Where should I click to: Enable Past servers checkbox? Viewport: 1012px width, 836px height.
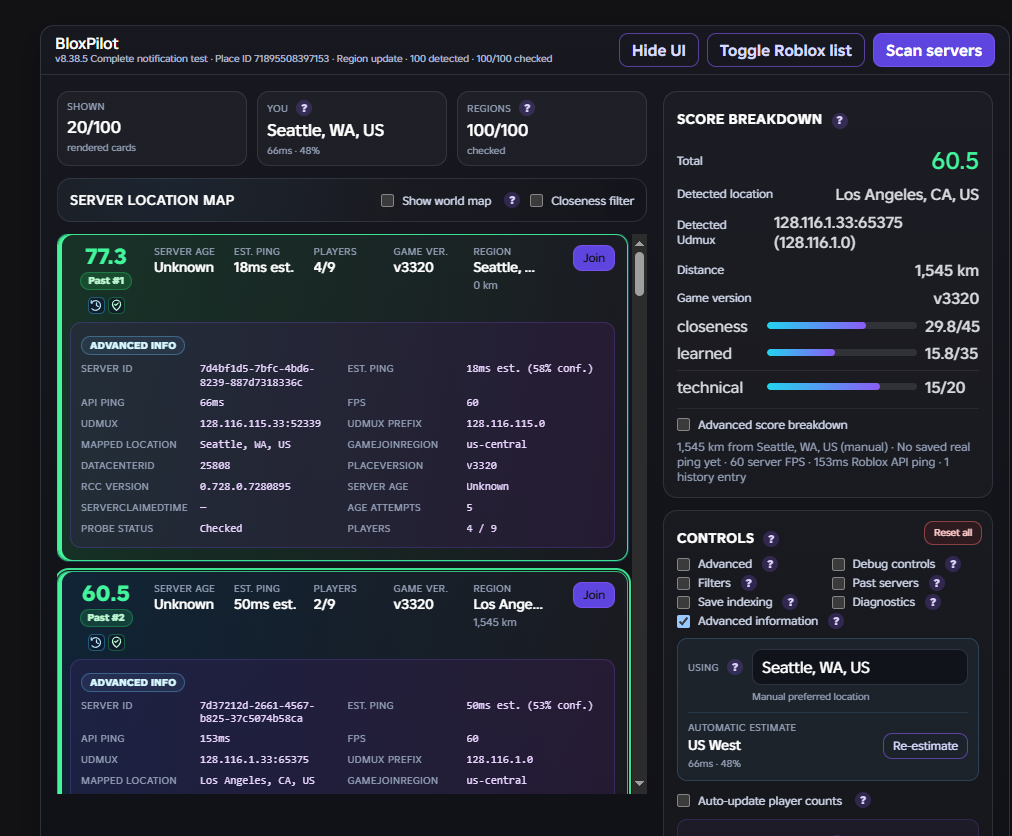pyautogui.click(x=838, y=583)
